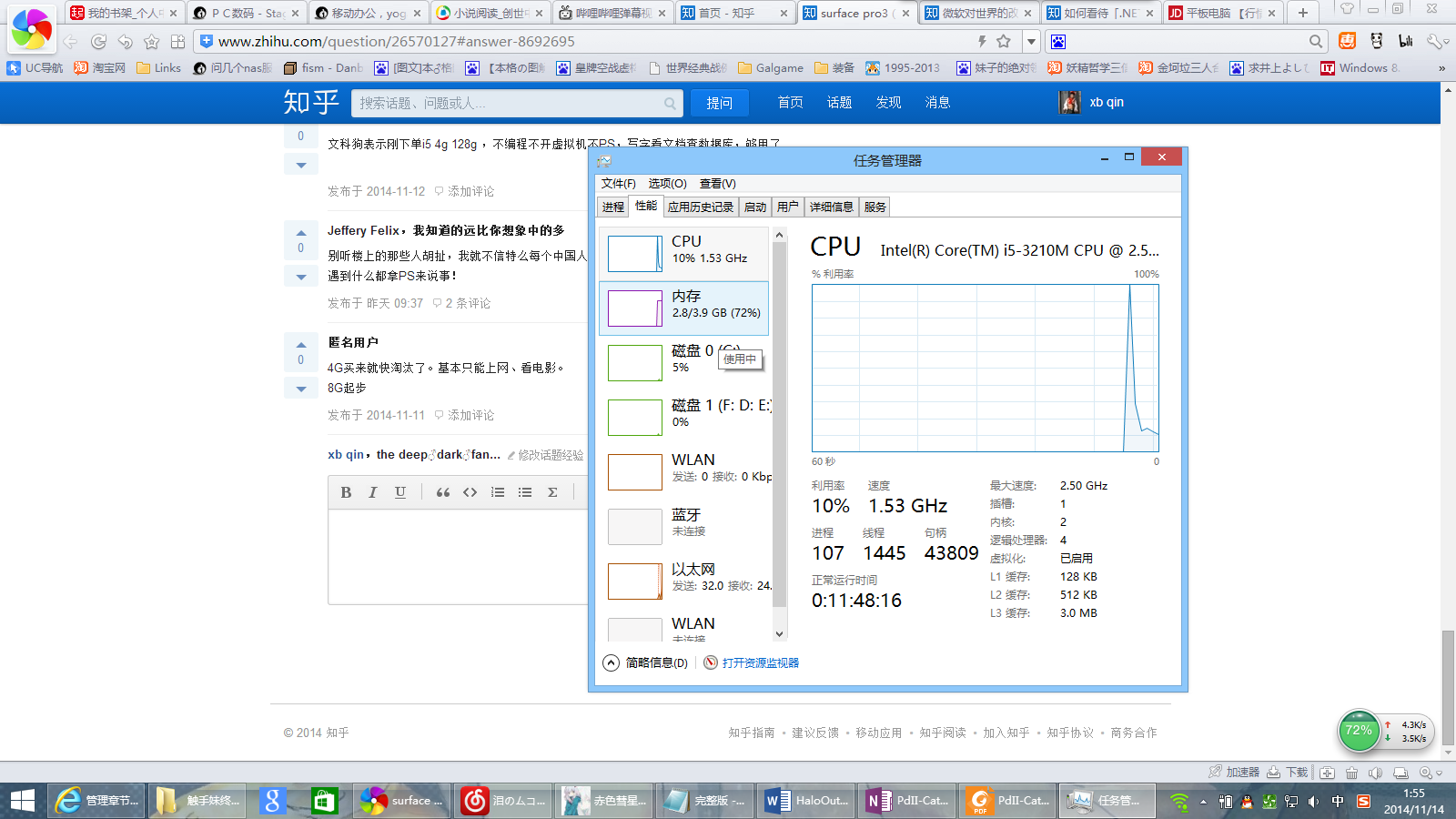Apply italic formatting in the answer editor
The height and width of the screenshot is (819, 1456).
point(373,492)
